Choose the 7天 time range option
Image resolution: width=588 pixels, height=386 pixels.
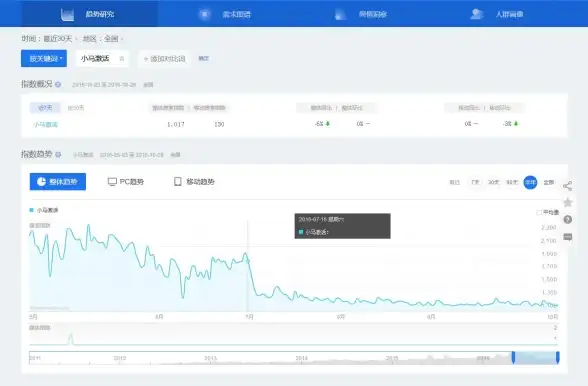point(475,182)
